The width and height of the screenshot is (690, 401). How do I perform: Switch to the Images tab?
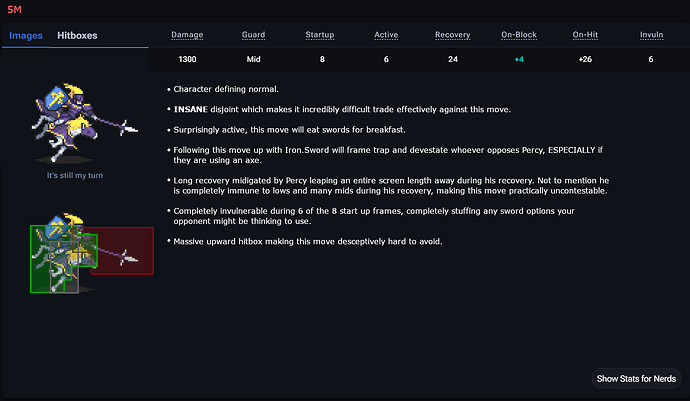coord(26,35)
